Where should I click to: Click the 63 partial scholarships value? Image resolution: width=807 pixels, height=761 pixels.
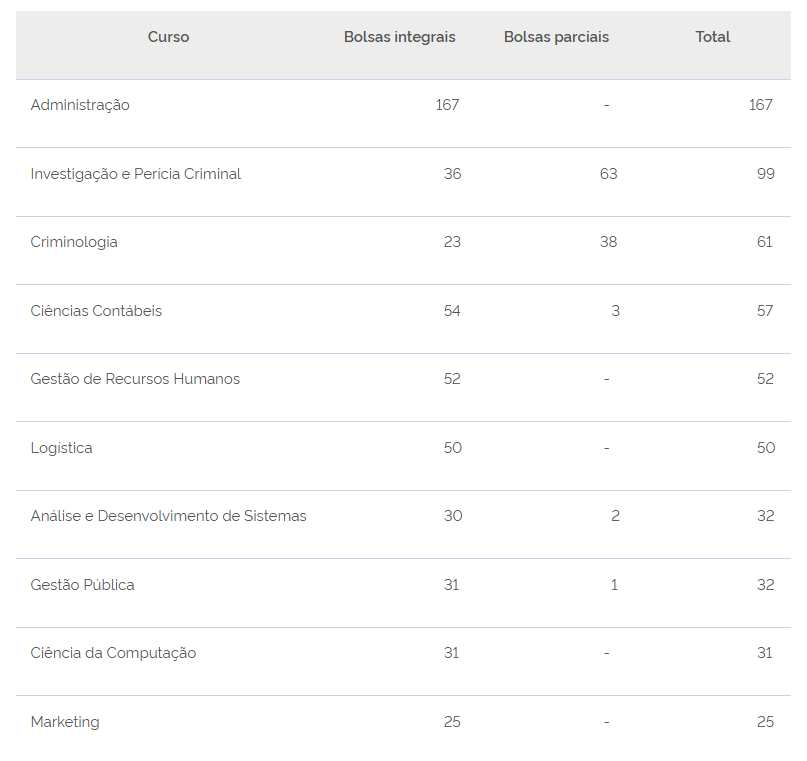pyautogui.click(x=608, y=174)
